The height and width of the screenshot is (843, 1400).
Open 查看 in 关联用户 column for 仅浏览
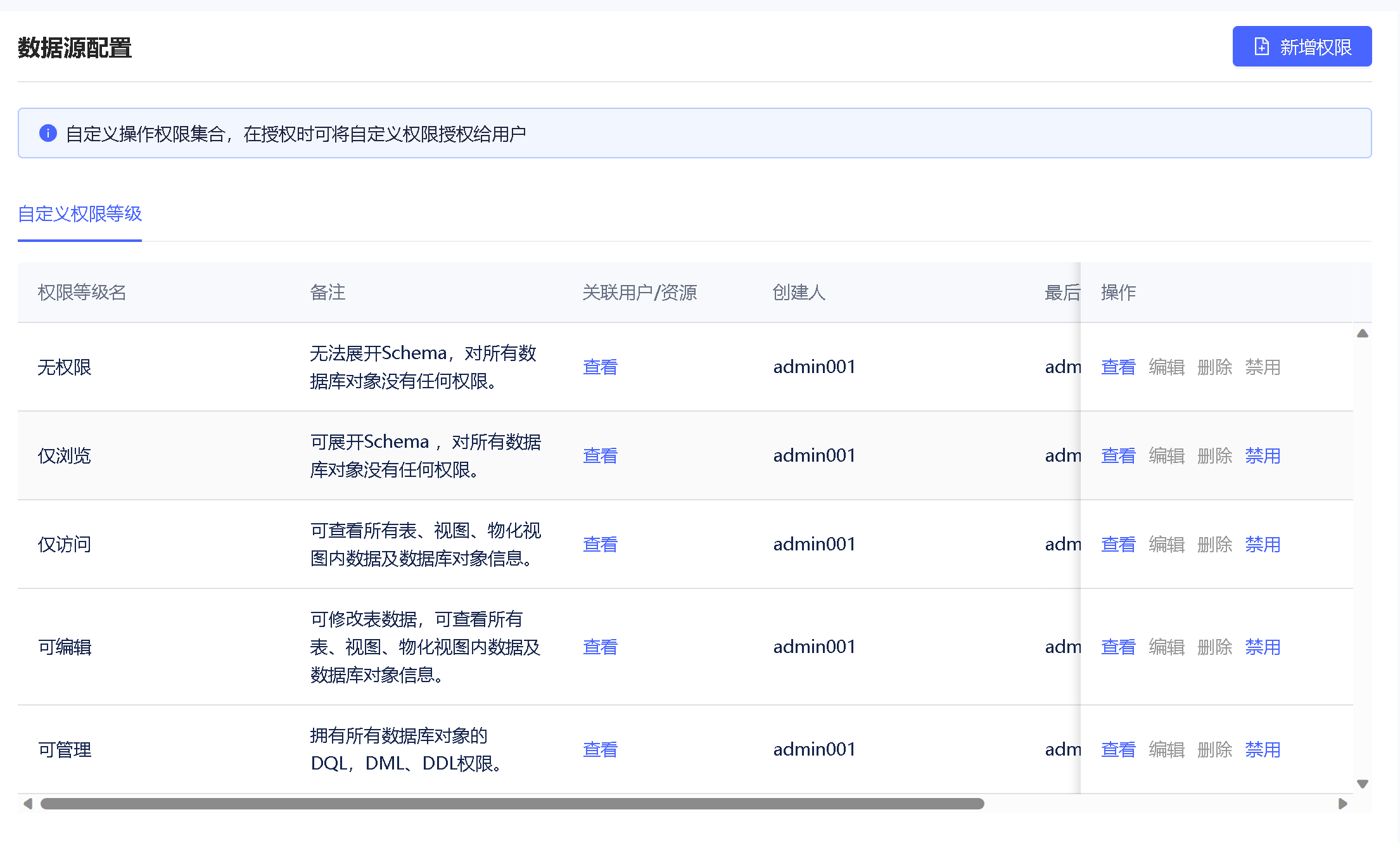[600, 456]
